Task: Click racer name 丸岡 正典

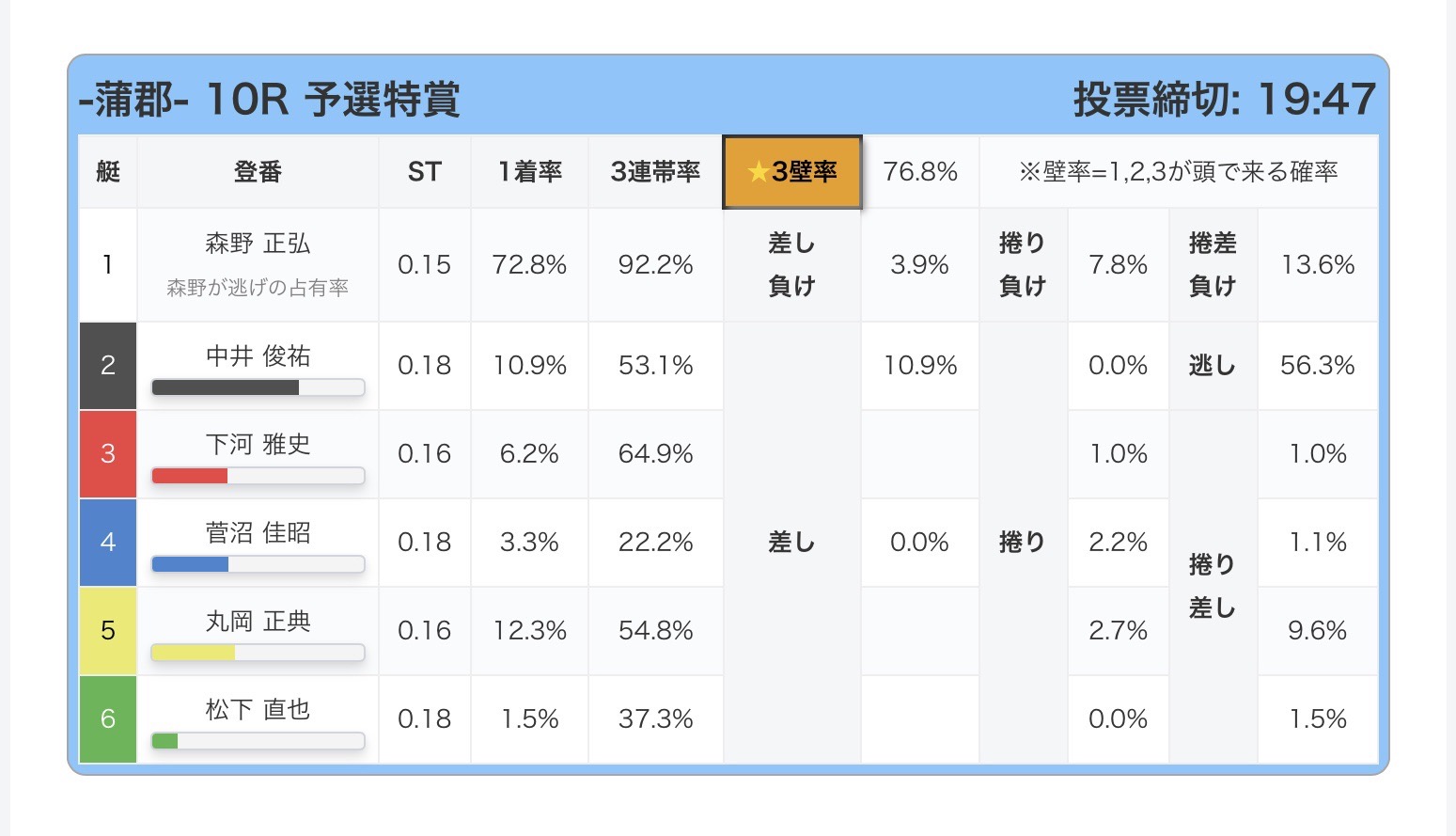Action: [x=258, y=621]
